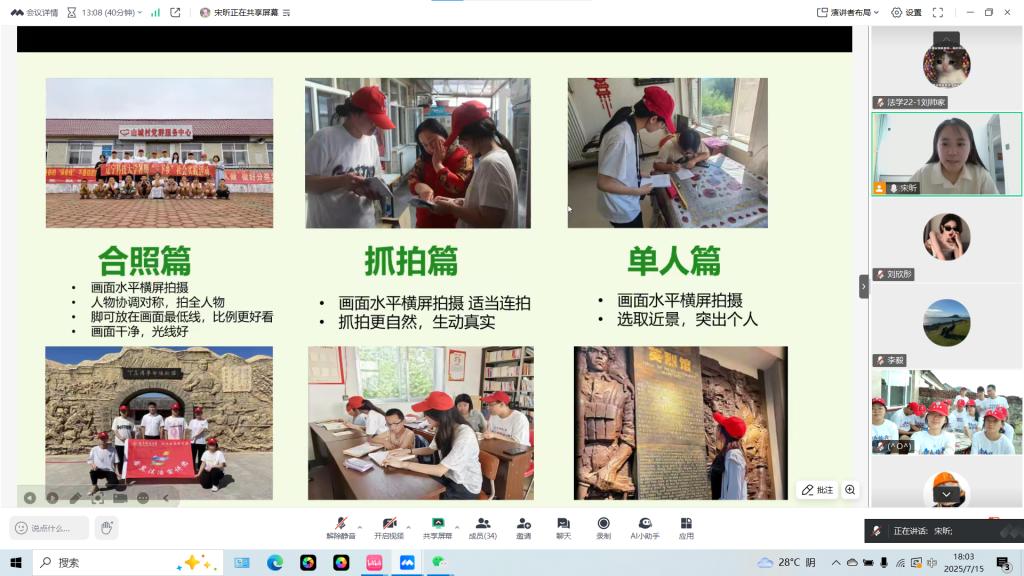Open Microsoft Edge from the taskbar

click(275, 563)
